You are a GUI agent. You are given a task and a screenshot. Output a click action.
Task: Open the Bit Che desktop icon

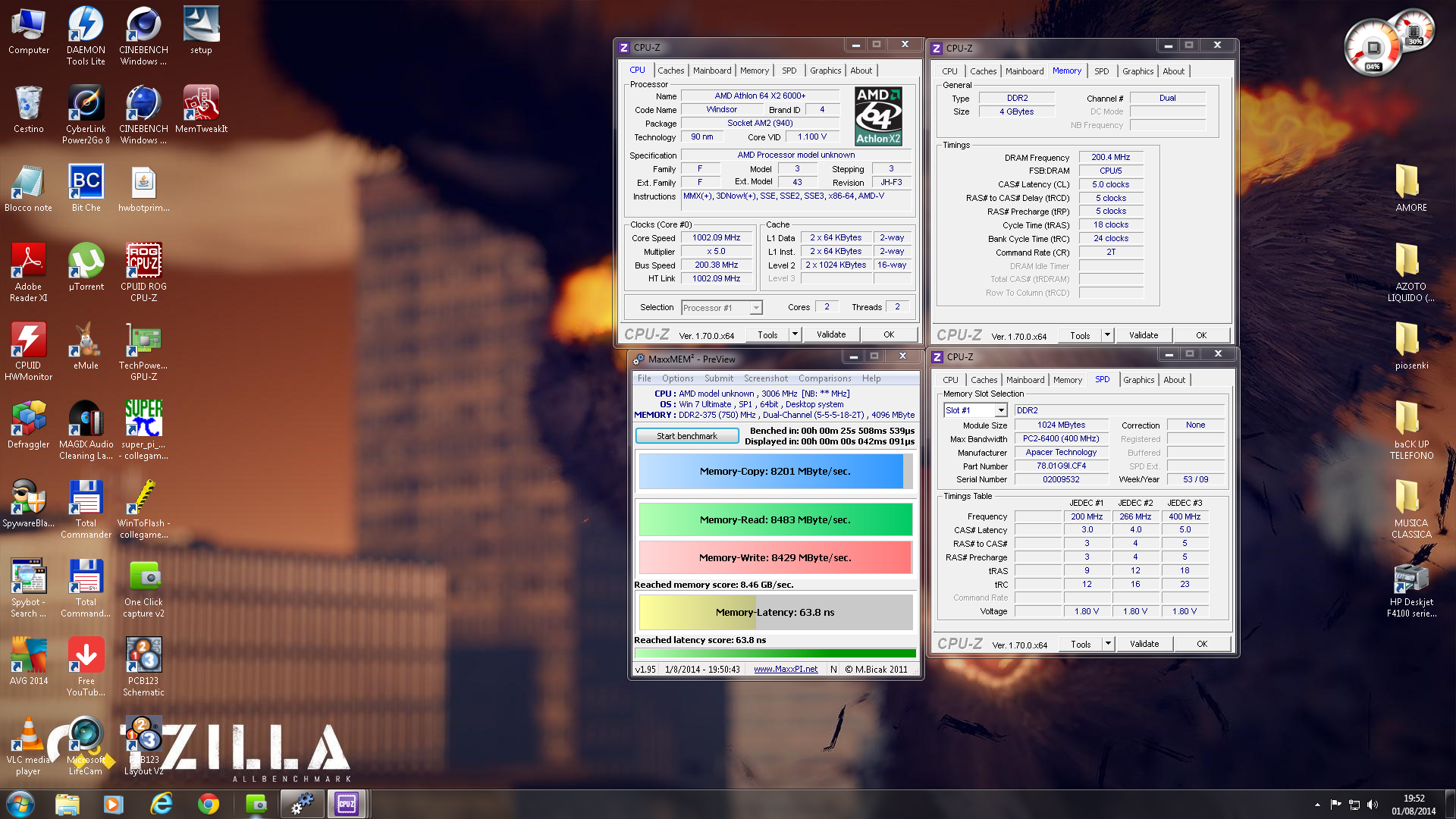tap(86, 188)
